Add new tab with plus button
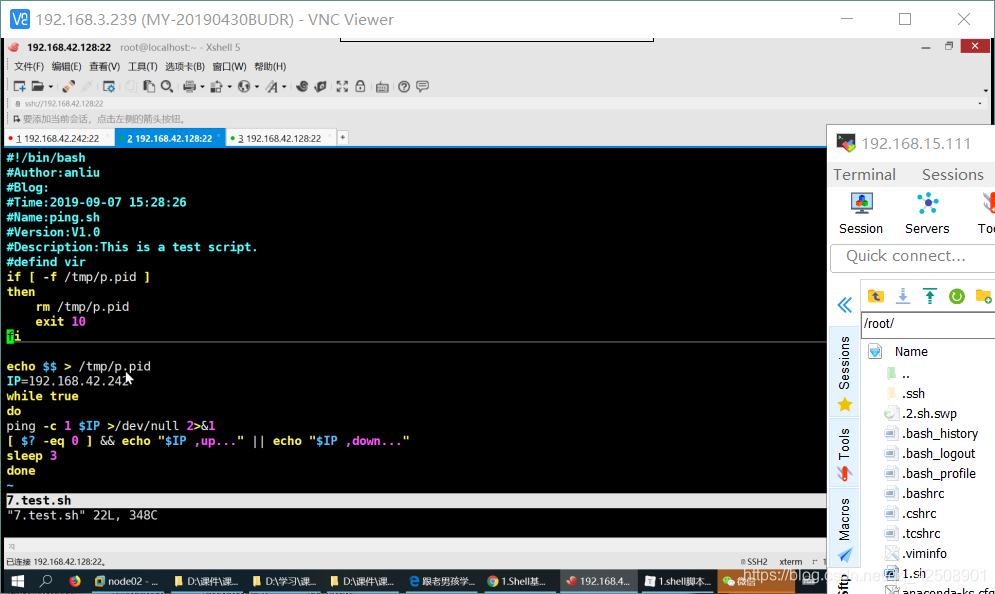 pyautogui.click(x=342, y=137)
